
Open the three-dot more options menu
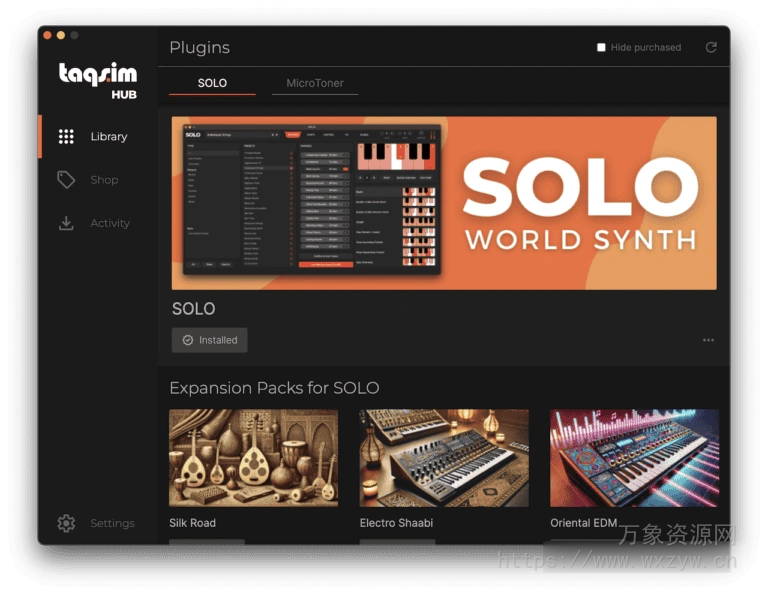pos(708,340)
